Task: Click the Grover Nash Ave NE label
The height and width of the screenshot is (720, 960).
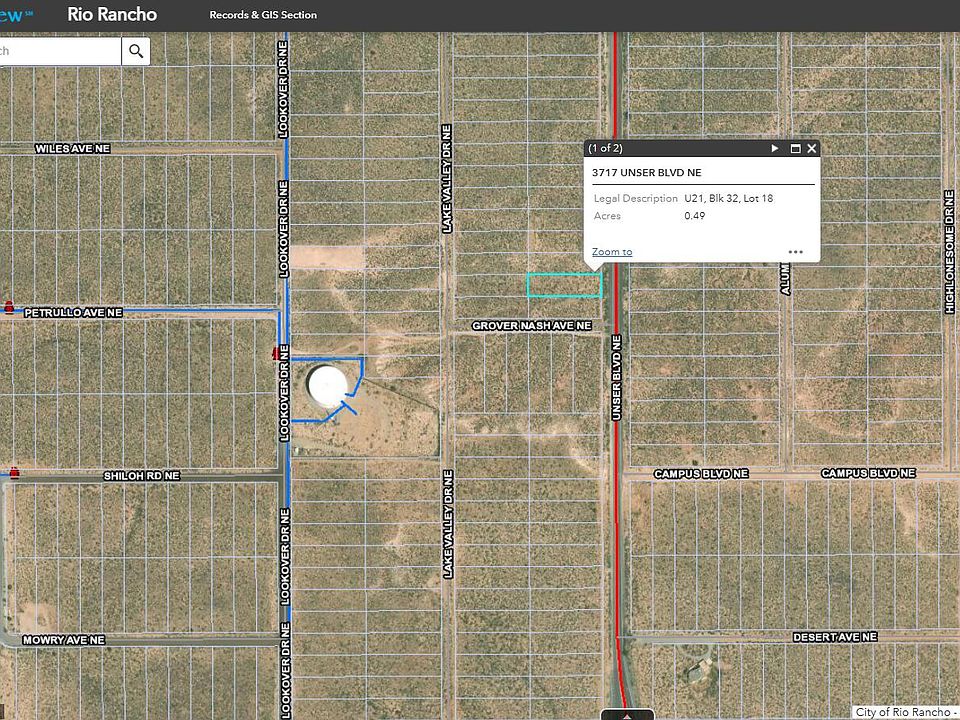Action: click(x=532, y=326)
